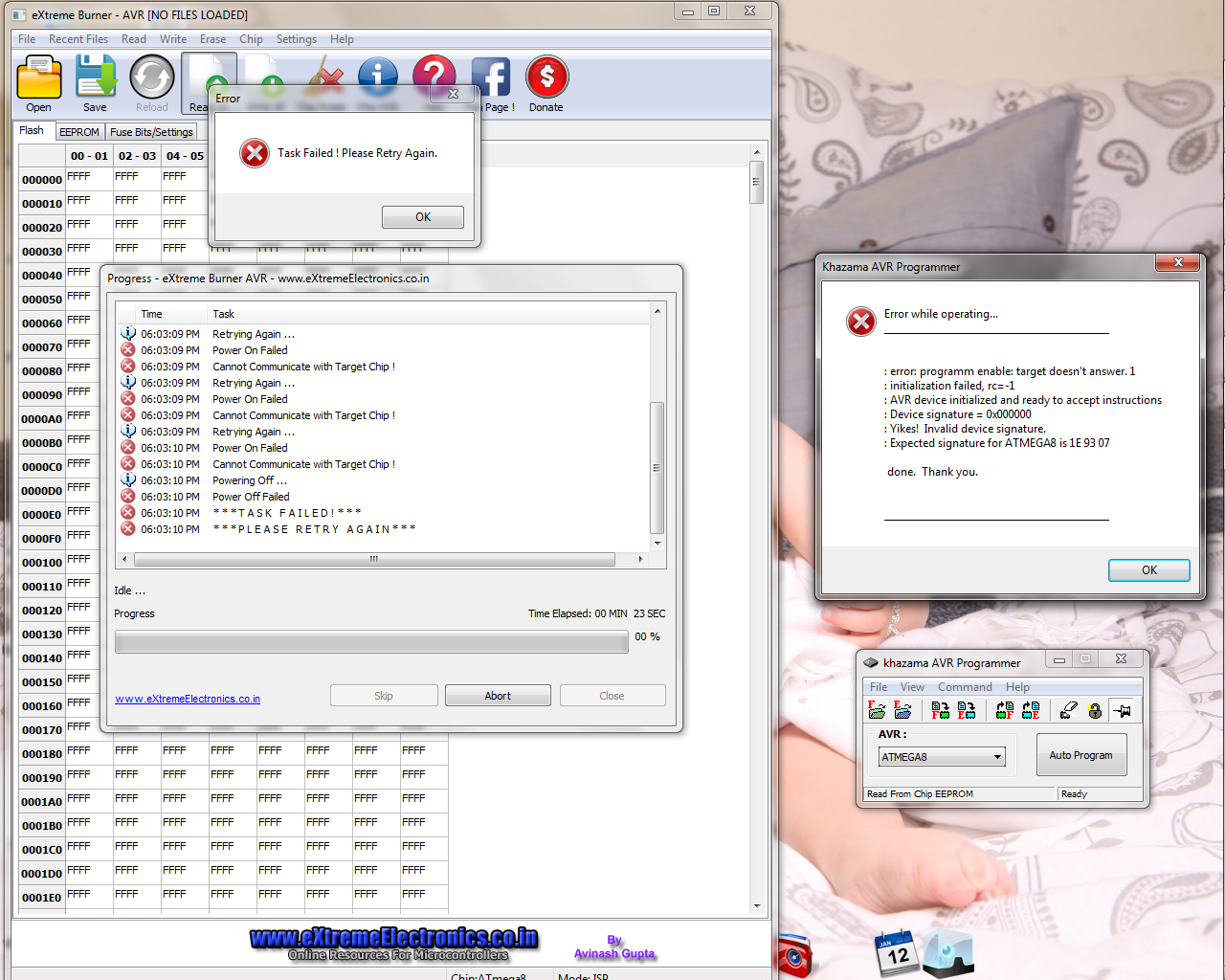
Task: Click the red camera icon in taskbar
Action: (794, 957)
